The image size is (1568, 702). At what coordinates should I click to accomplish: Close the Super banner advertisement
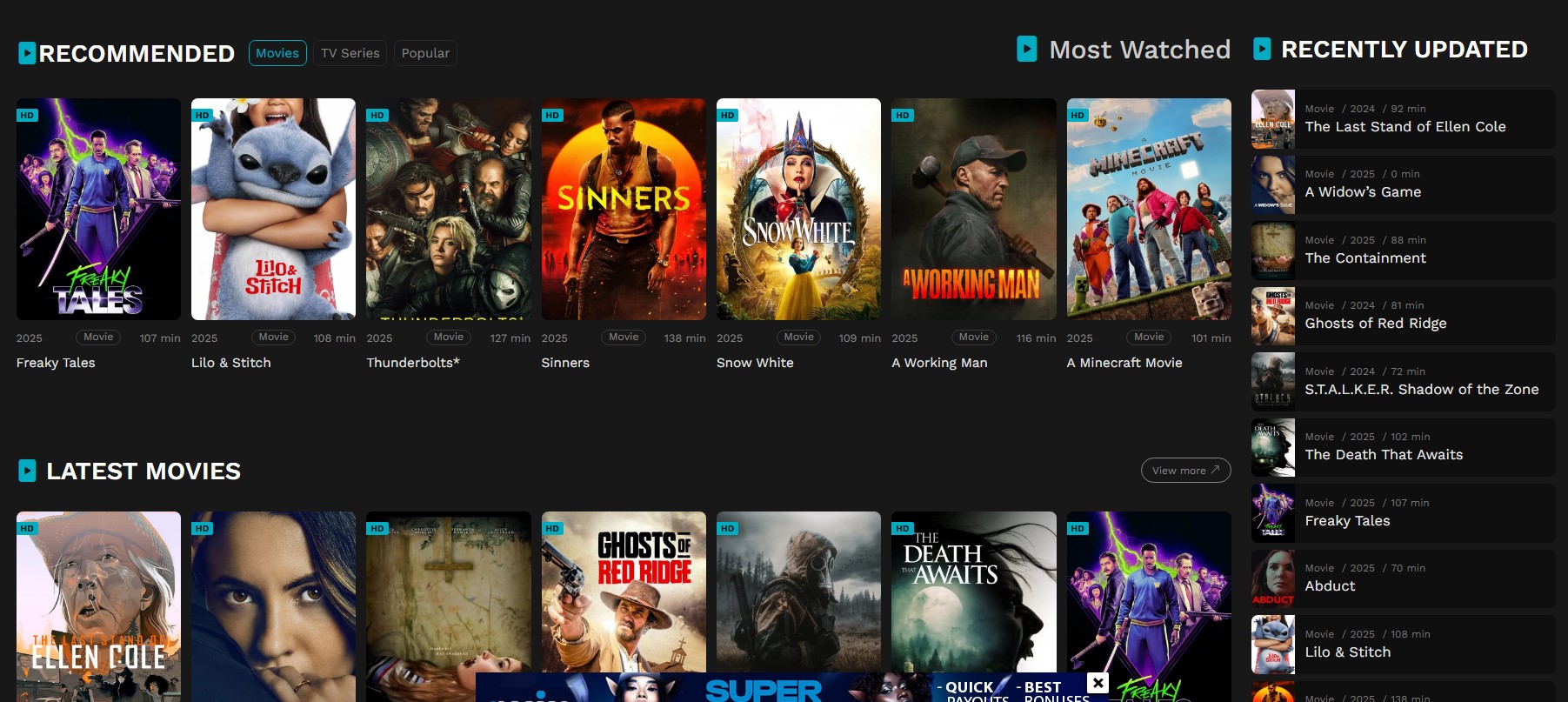[x=1098, y=683]
